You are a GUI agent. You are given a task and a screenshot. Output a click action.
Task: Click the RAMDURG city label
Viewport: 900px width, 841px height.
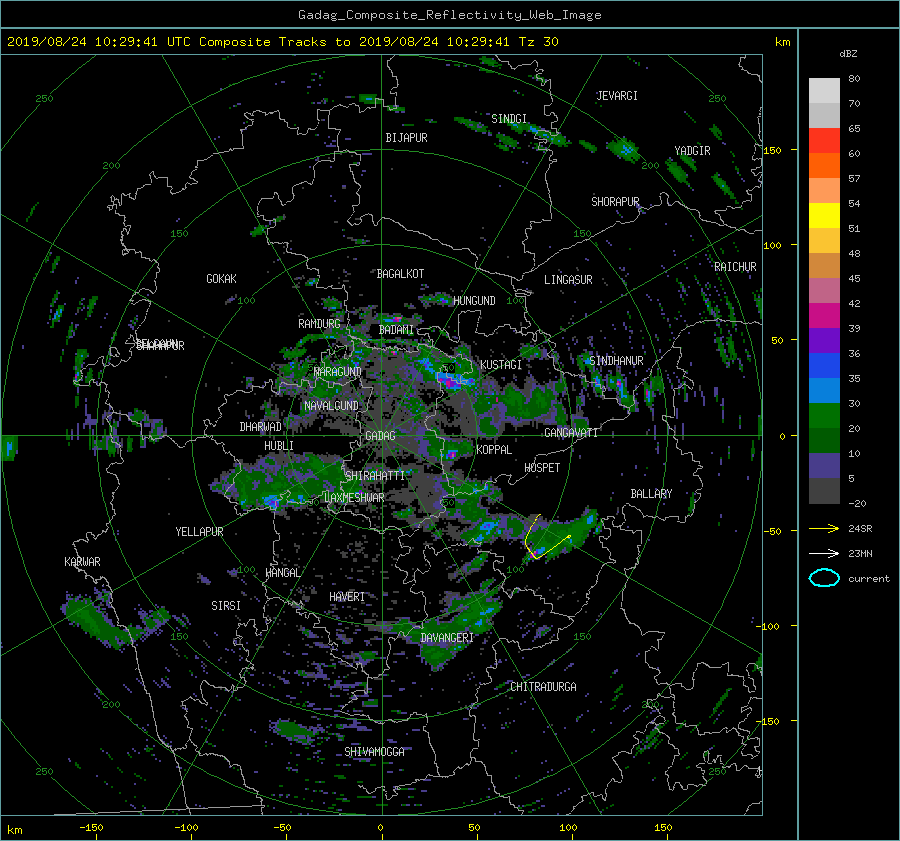(x=319, y=324)
